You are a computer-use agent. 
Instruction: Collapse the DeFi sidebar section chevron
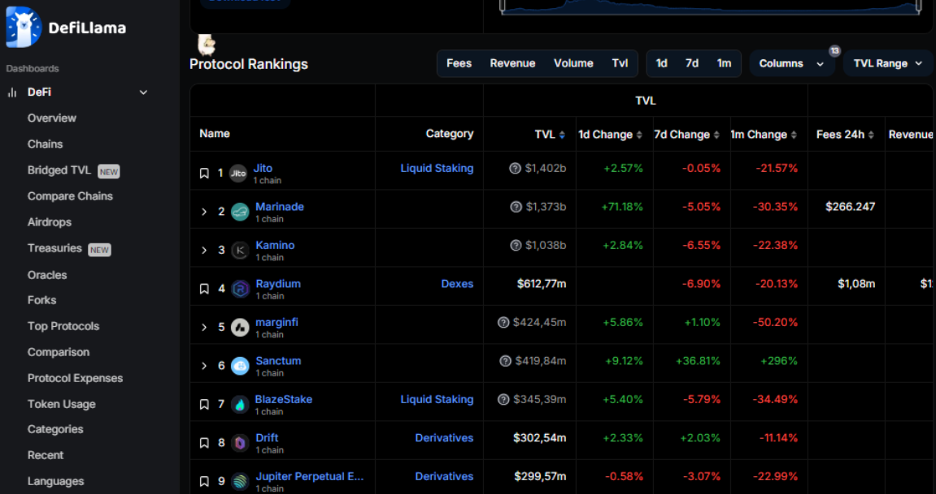click(143, 92)
